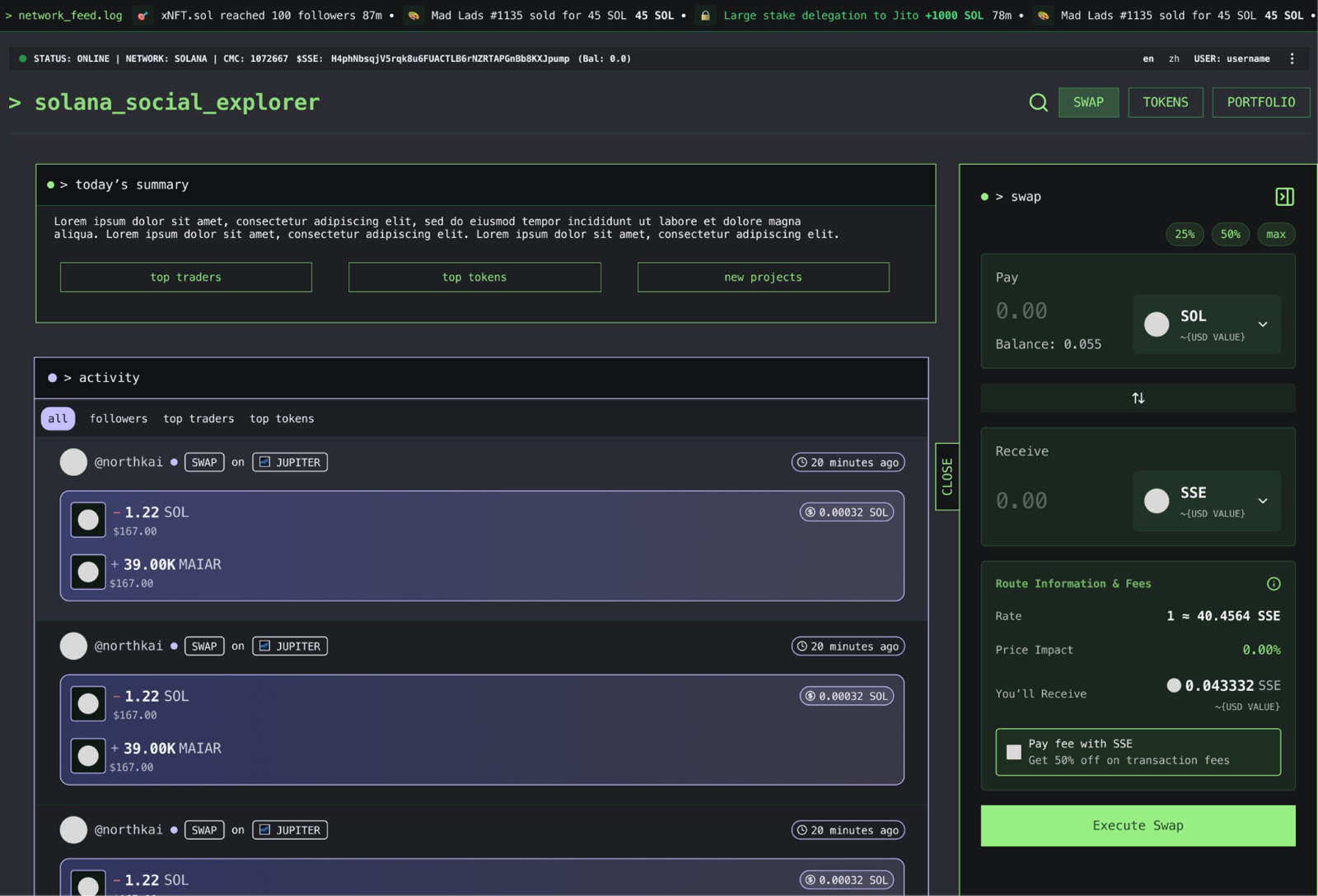
Task: Click the coin icon beside 0.043332 SSE
Action: pos(1174,685)
